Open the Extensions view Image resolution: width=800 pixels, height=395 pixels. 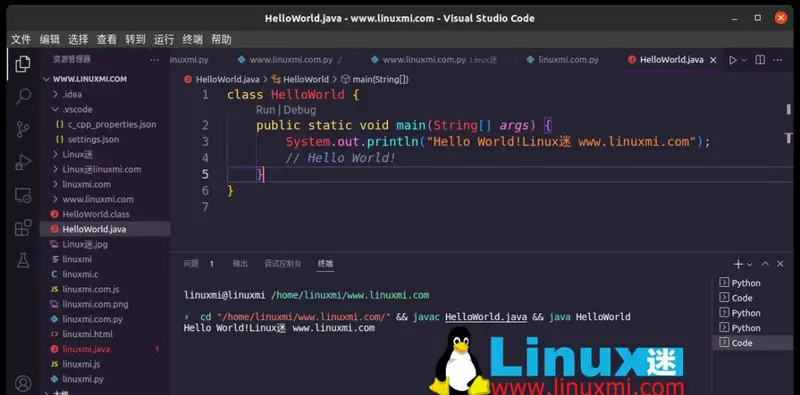pos(23,228)
